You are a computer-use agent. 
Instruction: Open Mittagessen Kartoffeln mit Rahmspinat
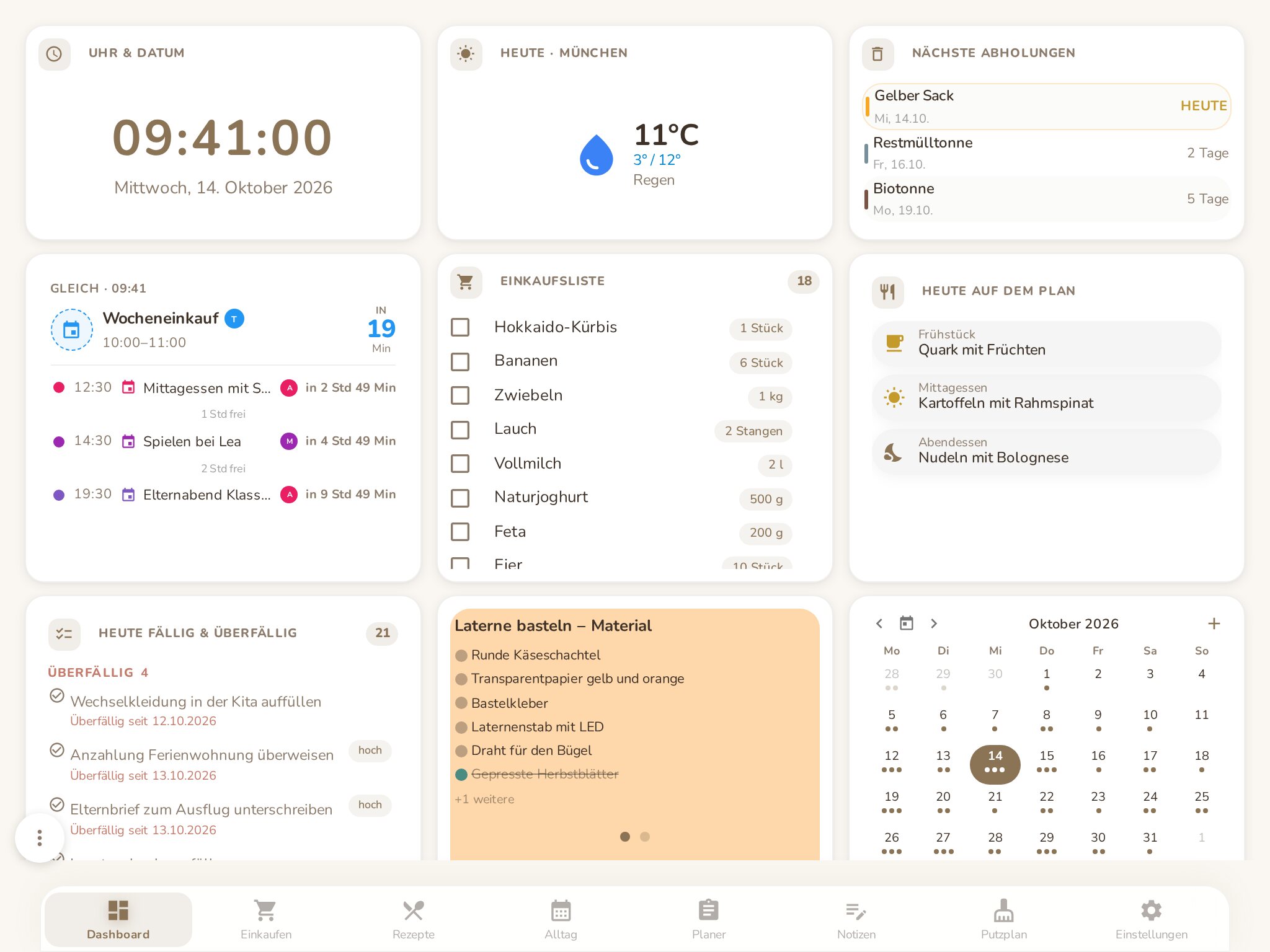click(1047, 397)
